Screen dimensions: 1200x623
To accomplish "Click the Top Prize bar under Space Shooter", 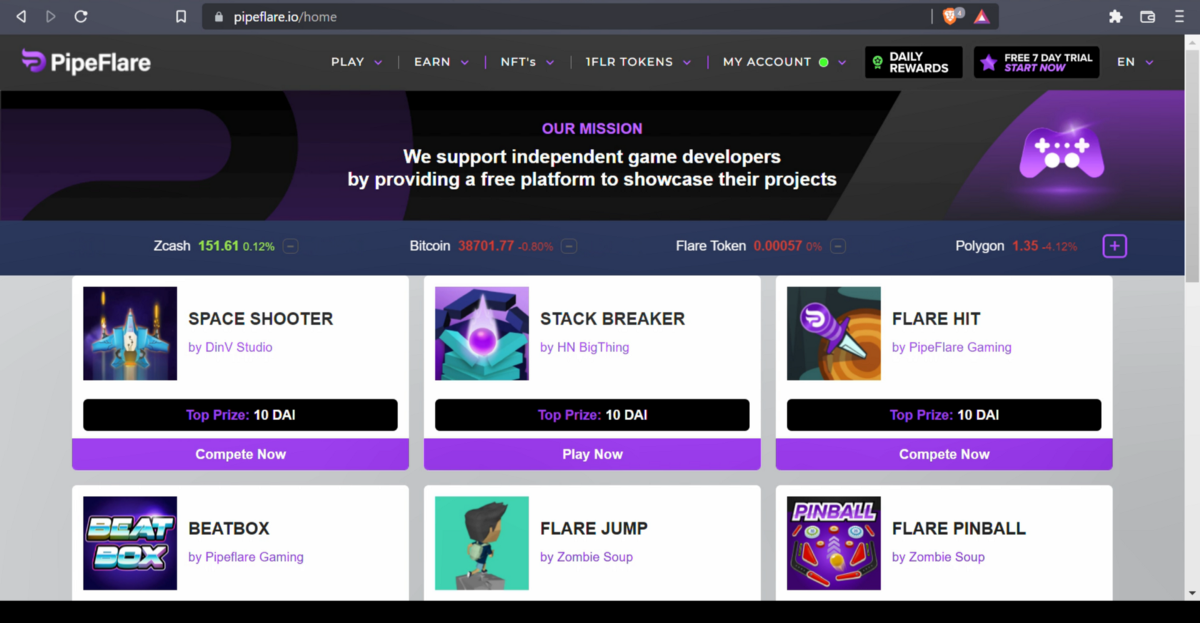I will (x=240, y=415).
